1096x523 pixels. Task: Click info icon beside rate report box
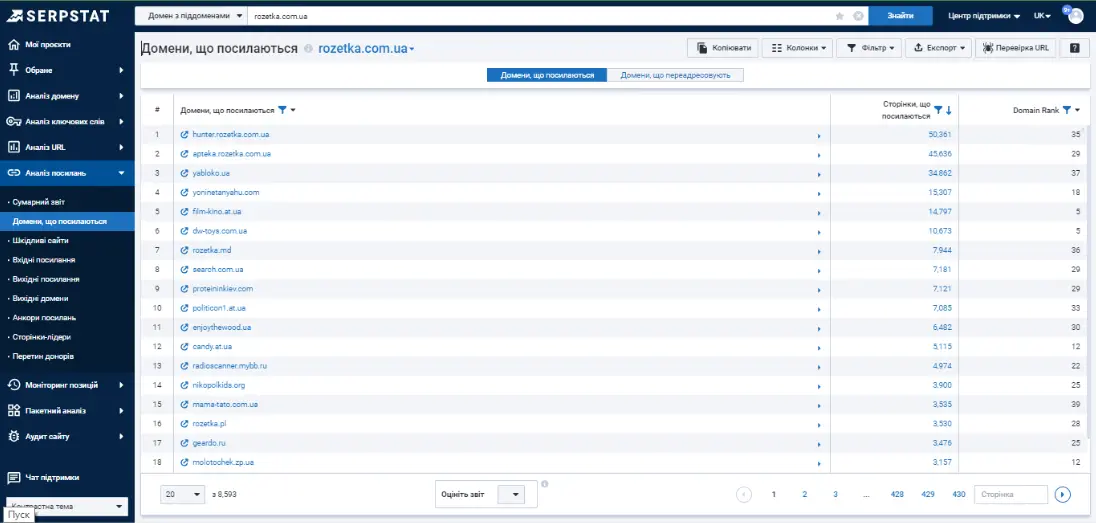(545, 484)
